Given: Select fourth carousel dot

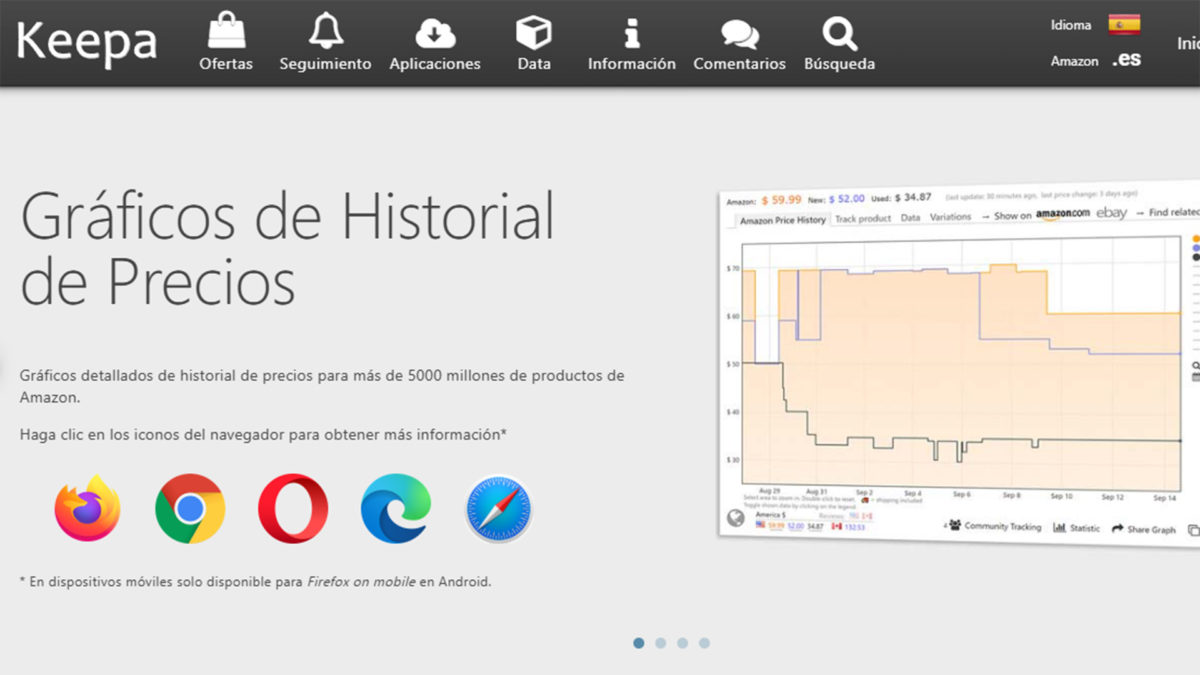Looking at the screenshot, I should point(705,643).
